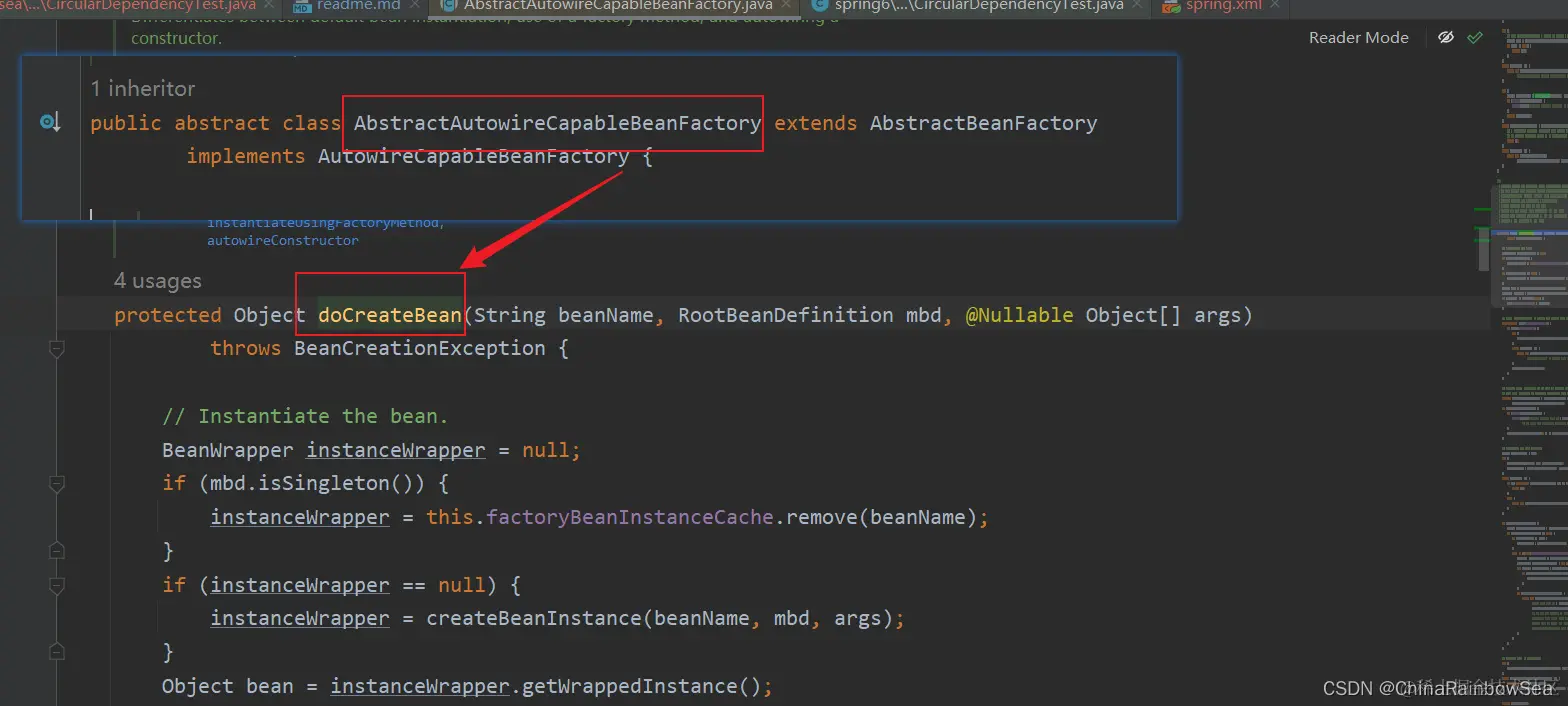Close the readme.md tab
Image resolution: width=1568 pixels, height=706 pixels.
click(413, 6)
